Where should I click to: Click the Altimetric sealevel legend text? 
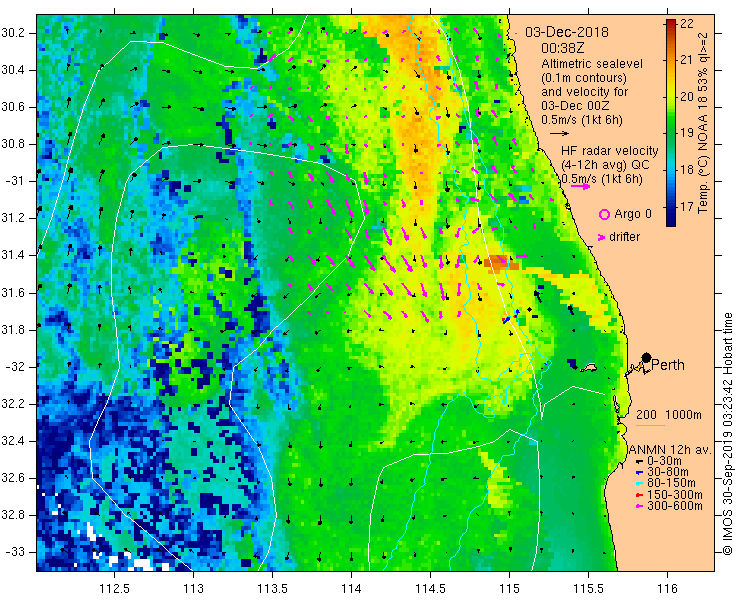point(592,63)
